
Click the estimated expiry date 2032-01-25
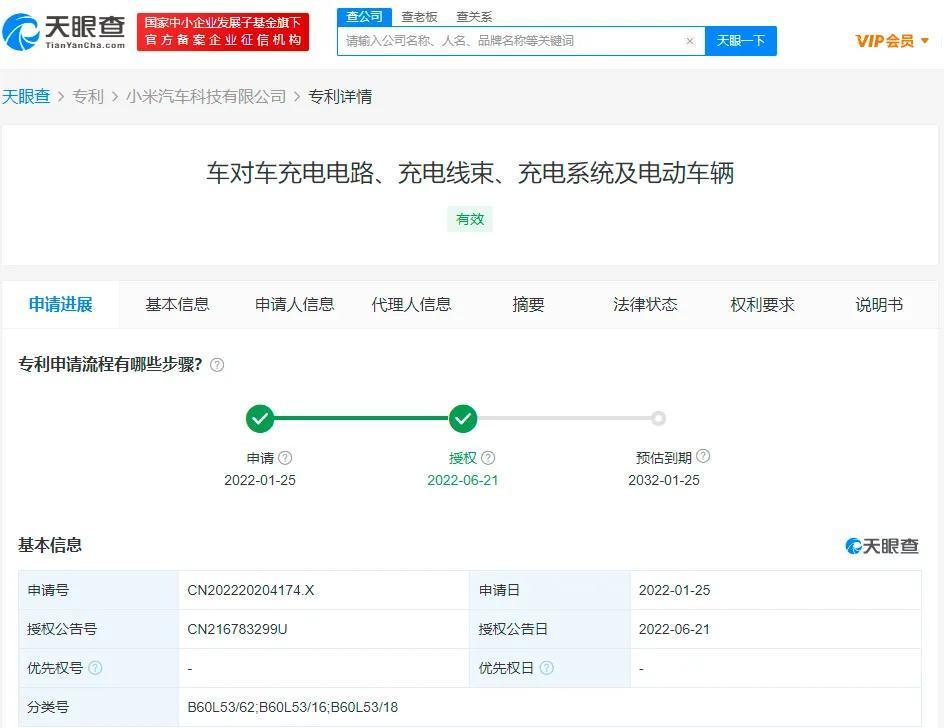[x=664, y=480]
